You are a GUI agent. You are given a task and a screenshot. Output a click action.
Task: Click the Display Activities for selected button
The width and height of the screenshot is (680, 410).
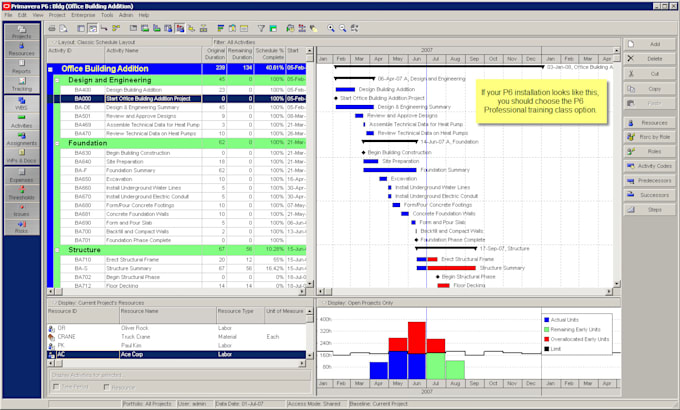[180, 375]
